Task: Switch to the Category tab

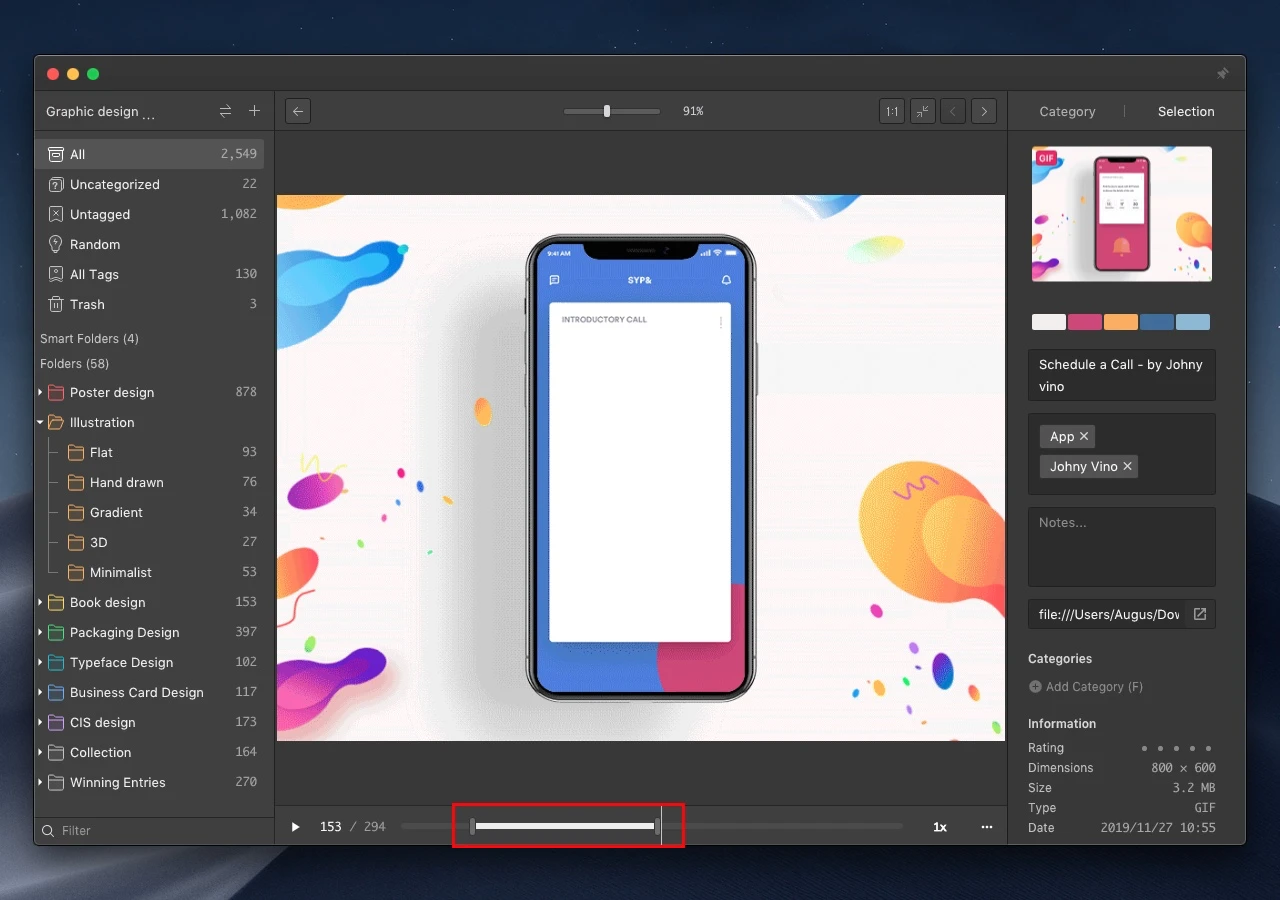Action: click(1067, 111)
